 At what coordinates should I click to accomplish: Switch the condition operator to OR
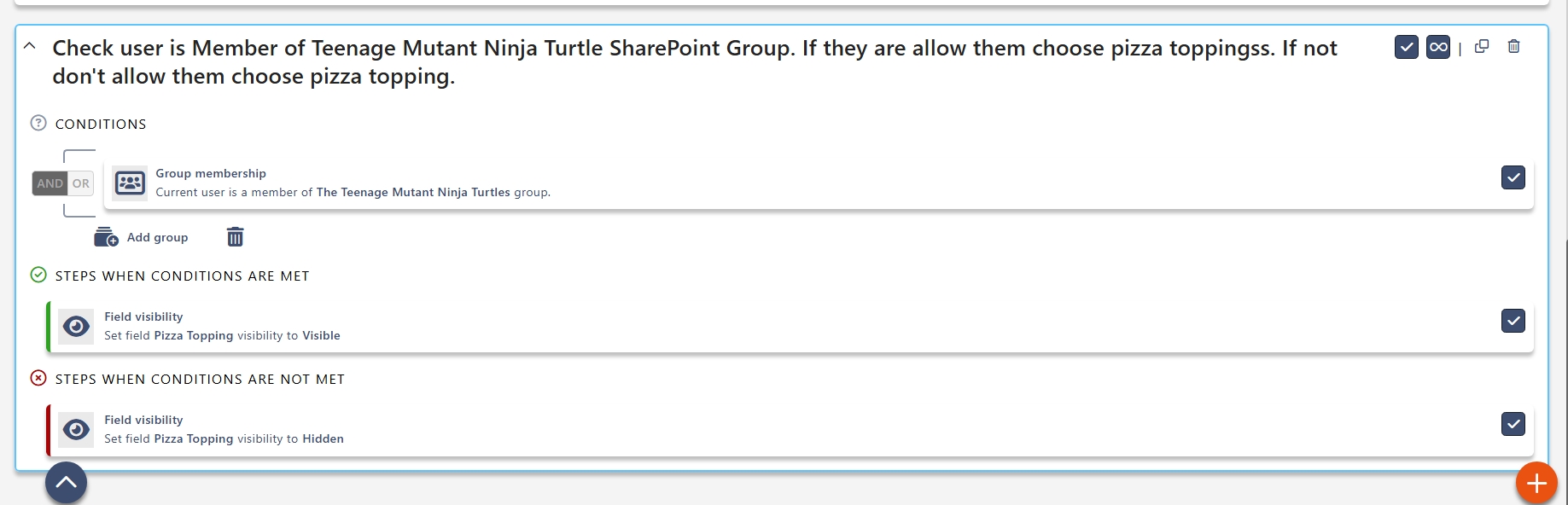(81, 183)
